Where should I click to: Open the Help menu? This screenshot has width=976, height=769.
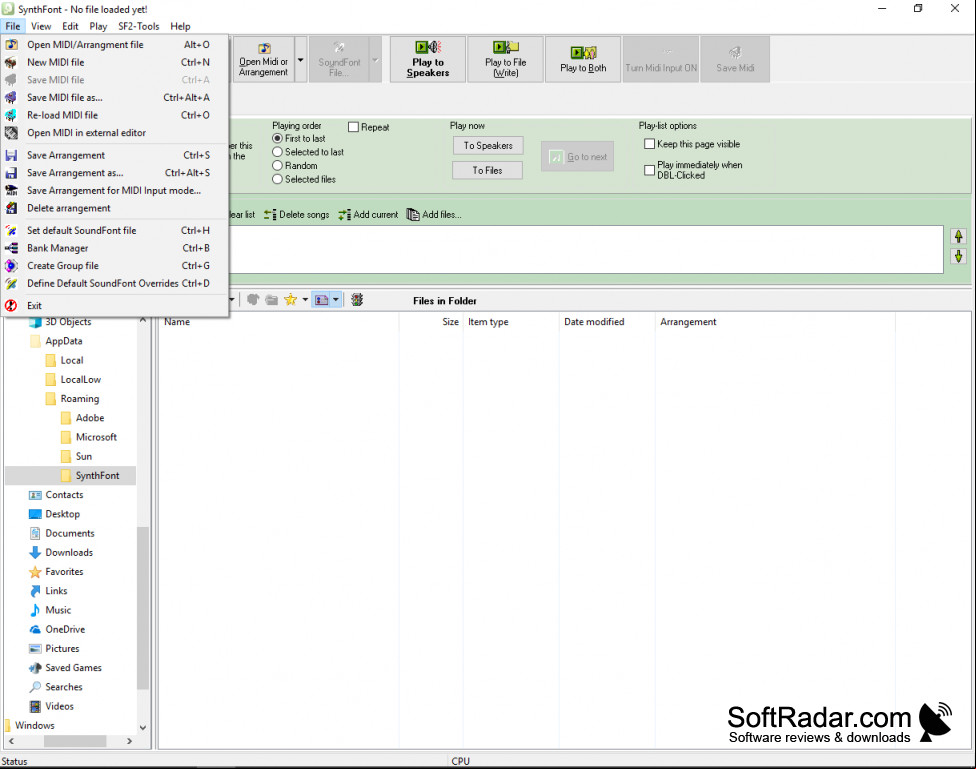coord(181,26)
